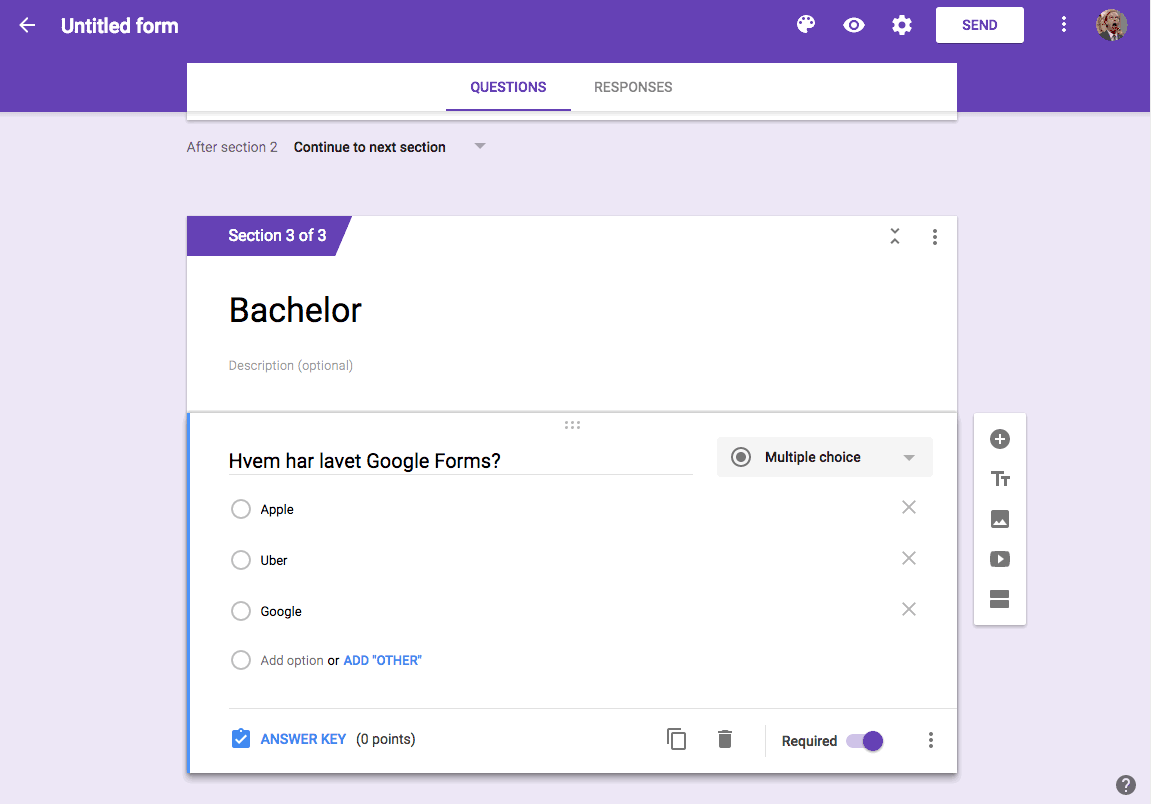The image size is (1153, 804).
Task: Delete the question with trash icon
Action: (x=725, y=739)
